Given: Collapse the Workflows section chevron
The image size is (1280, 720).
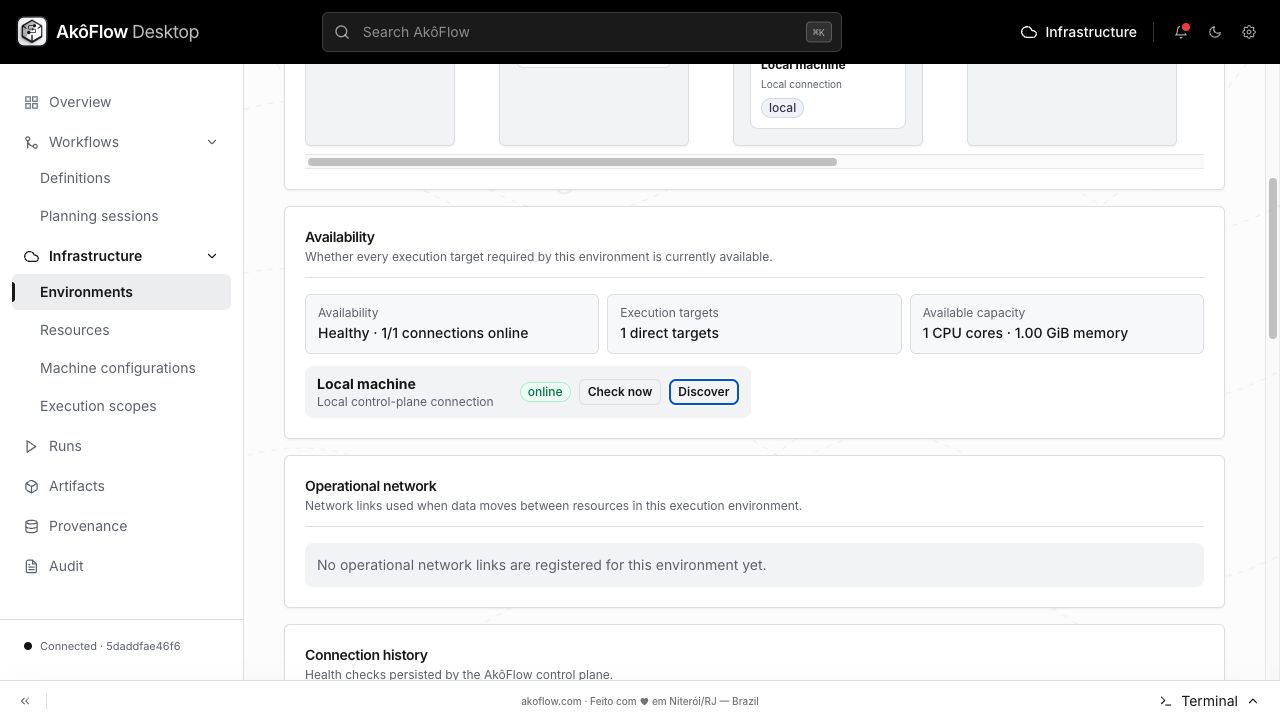Looking at the screenshot, I should [x=212, y=142].
